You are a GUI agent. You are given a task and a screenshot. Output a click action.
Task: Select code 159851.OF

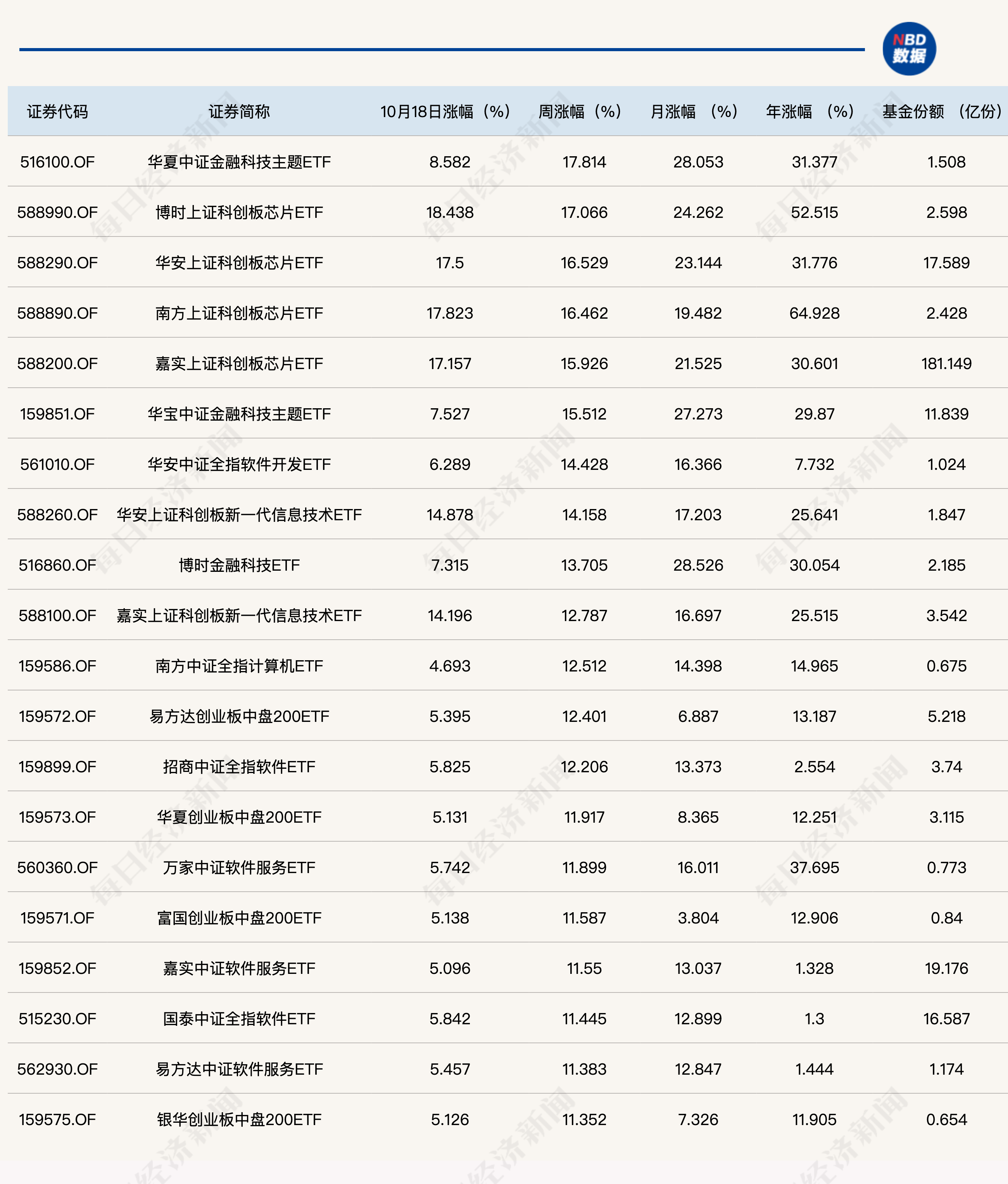point(57,414)
